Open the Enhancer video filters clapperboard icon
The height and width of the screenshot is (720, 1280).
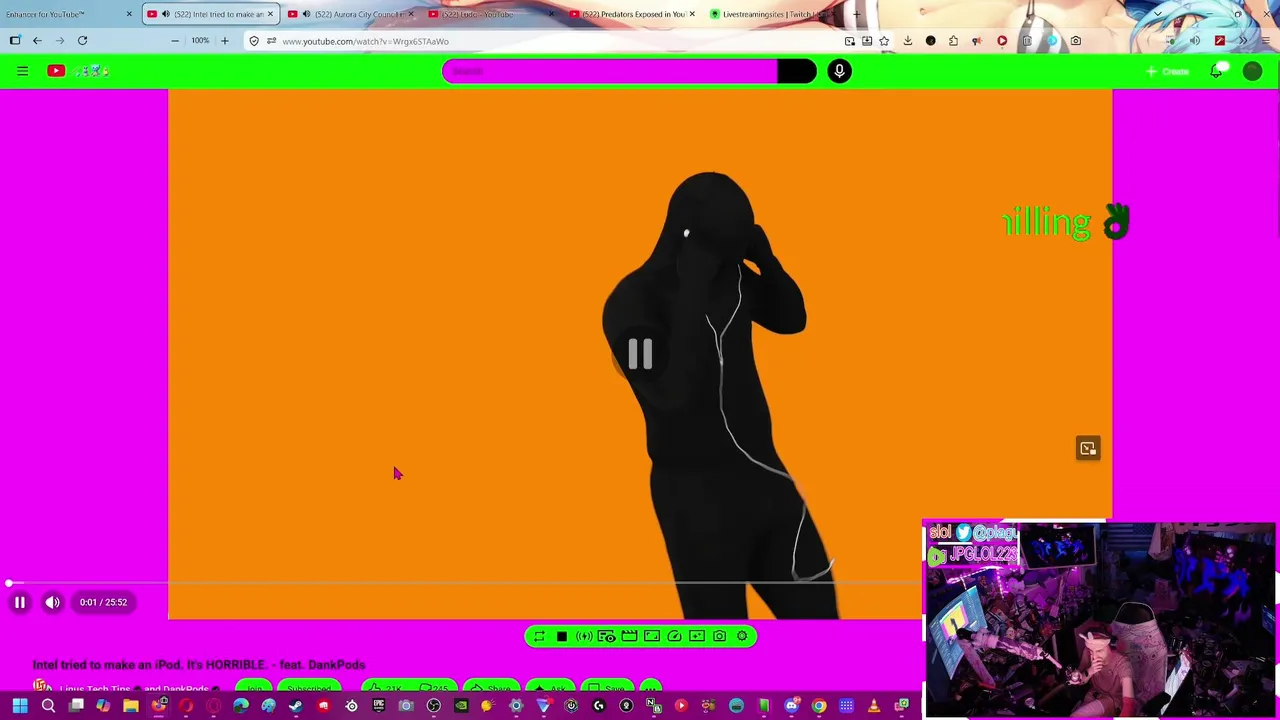(x=629, y=636)
